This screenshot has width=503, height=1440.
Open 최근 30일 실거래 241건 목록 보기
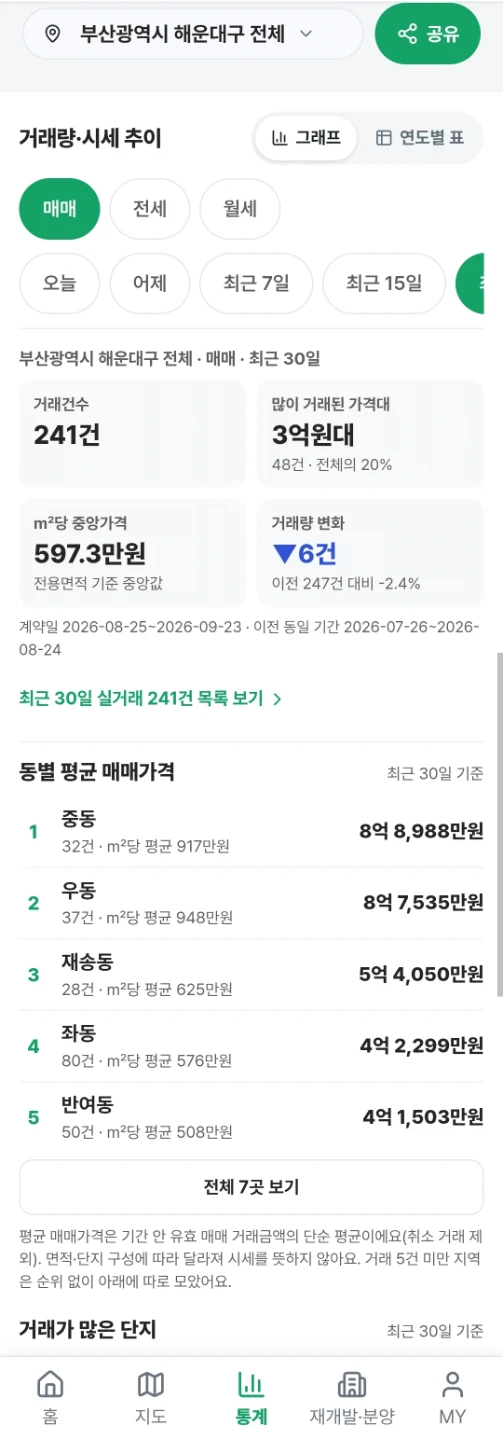pos(151,698)
